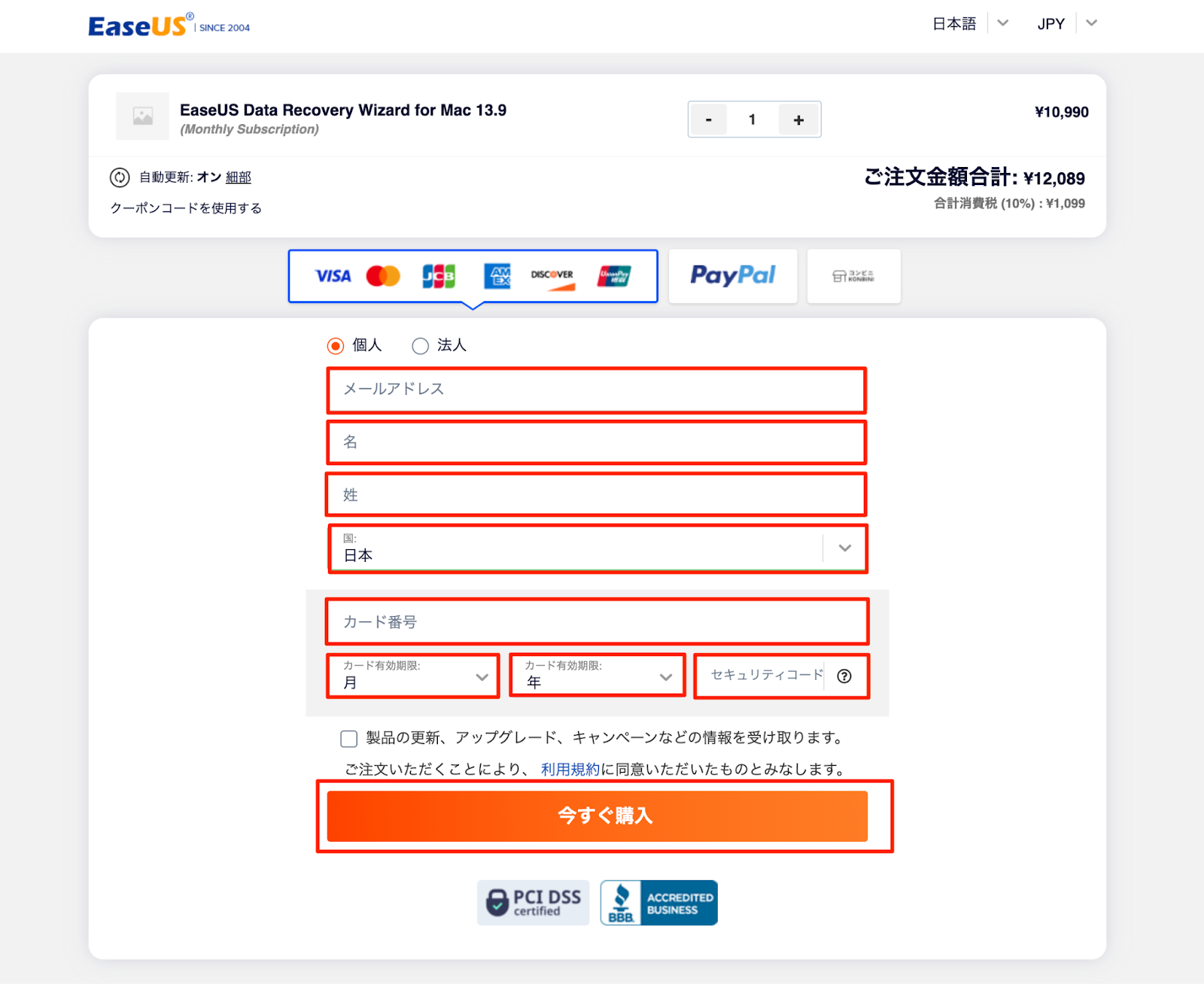Switch to the Konbini payment tab
This screenshot has width=1204, height=984.
point(853,276)
